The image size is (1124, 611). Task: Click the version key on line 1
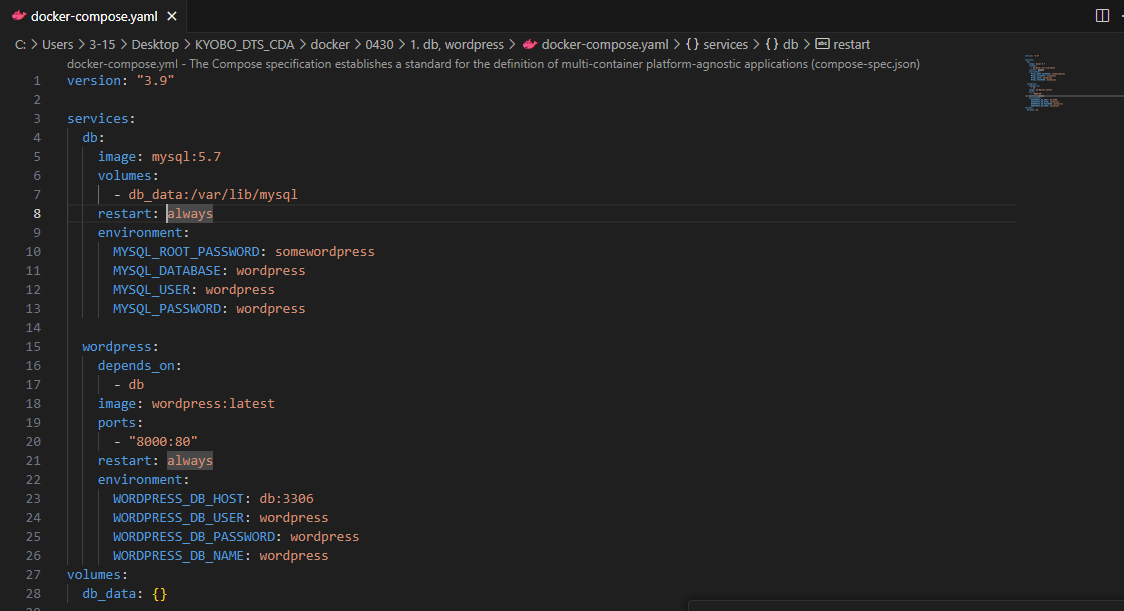[x=94, y=80]
